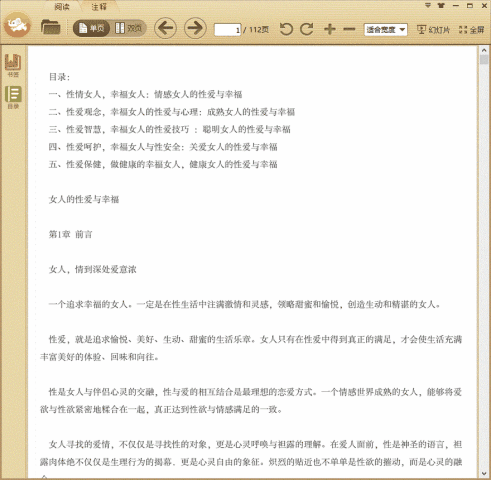Enter fullscreen (全屏) mode
The height and width of the screenshot is (480, 491).
tap(471, 30)
